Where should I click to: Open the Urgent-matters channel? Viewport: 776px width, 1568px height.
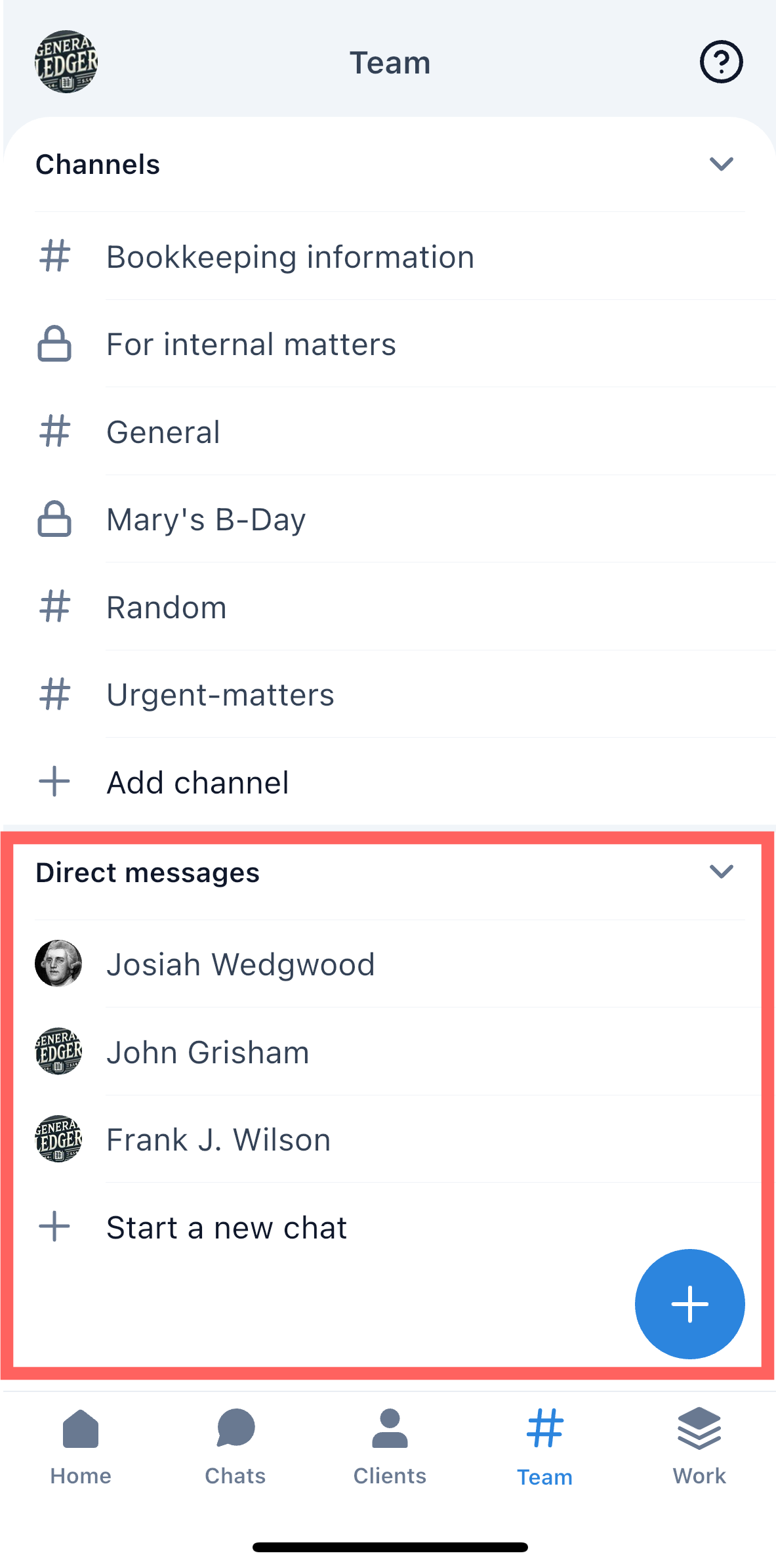[x=220, y=695]
